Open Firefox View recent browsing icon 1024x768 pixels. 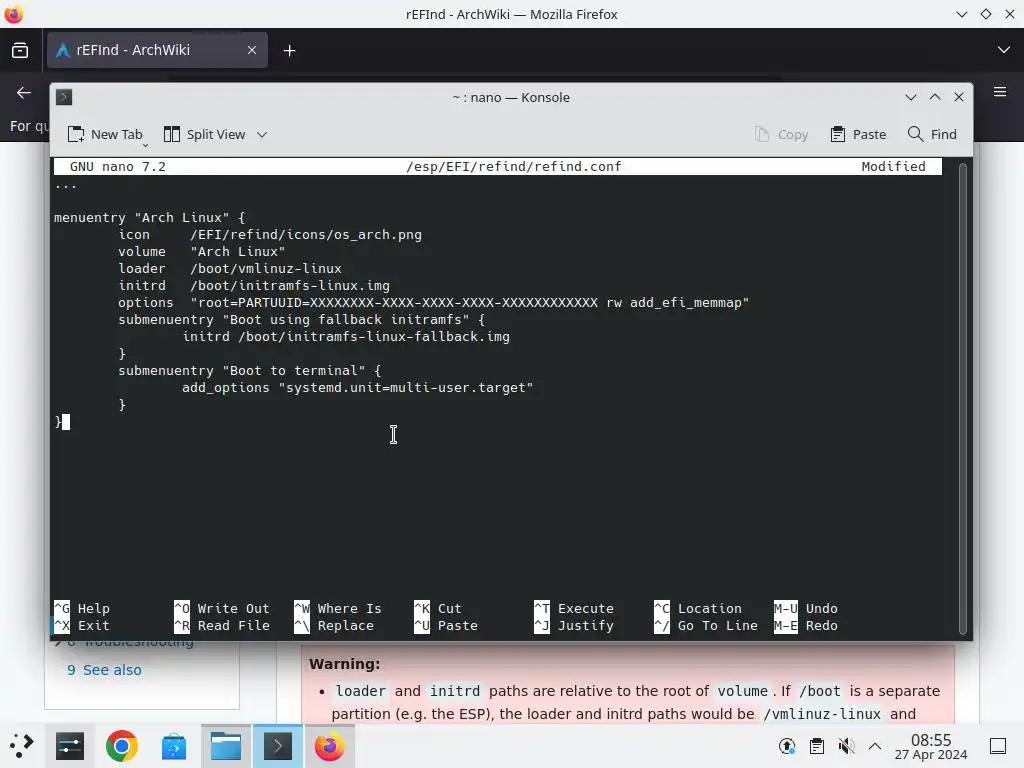coord(20,50)
